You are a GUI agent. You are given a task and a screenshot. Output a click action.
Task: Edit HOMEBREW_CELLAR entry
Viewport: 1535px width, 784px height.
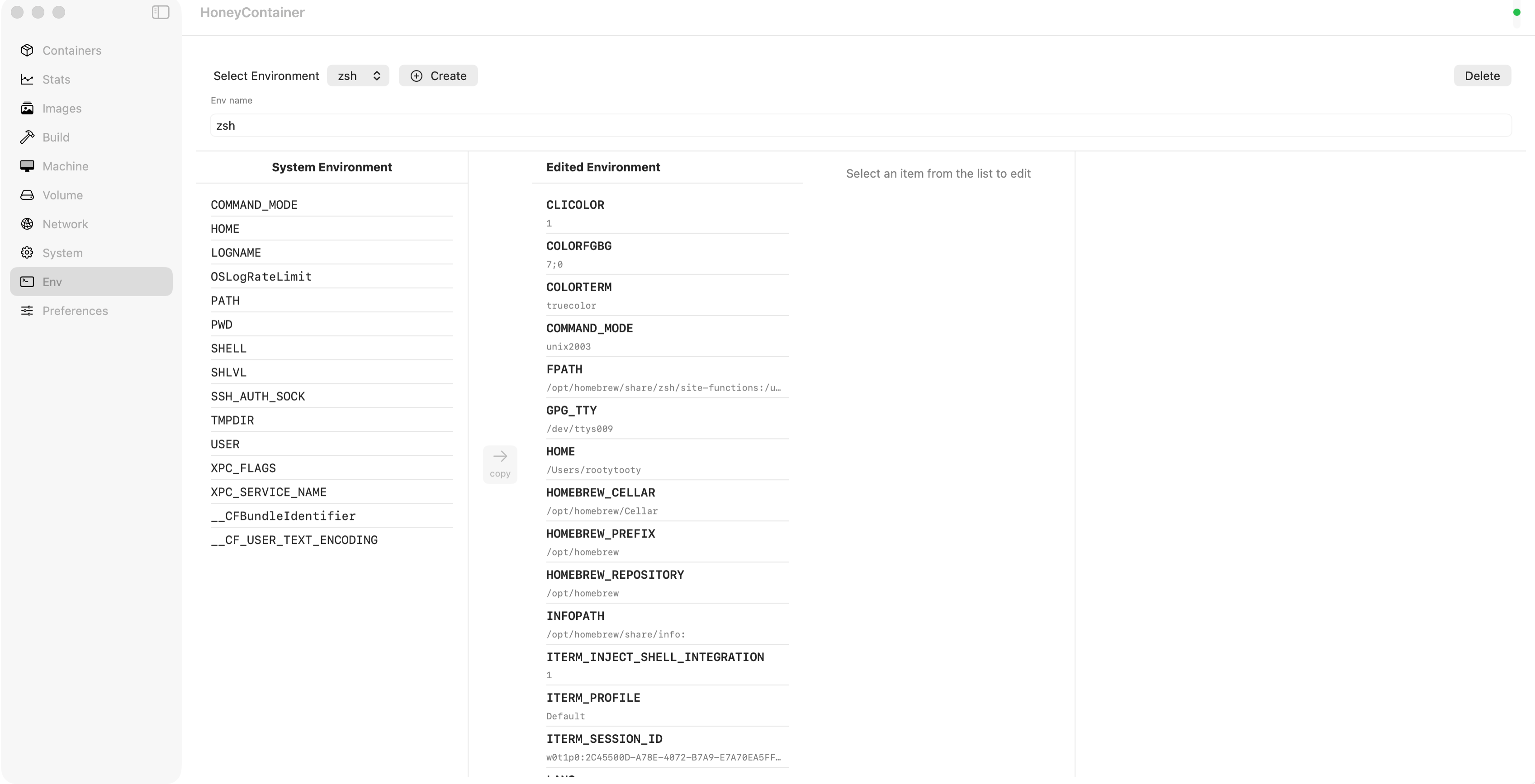coord(668,501)
